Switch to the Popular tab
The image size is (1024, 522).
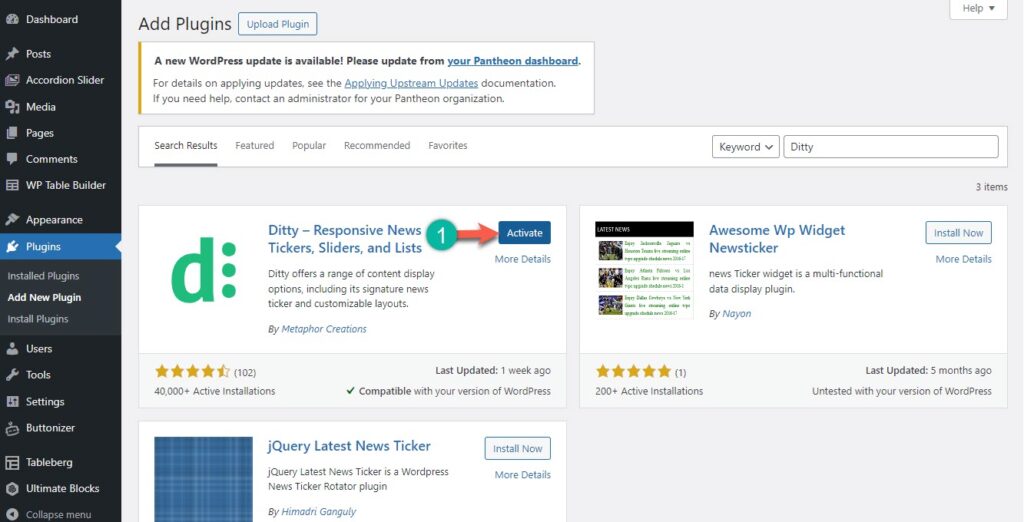point(309,146)
